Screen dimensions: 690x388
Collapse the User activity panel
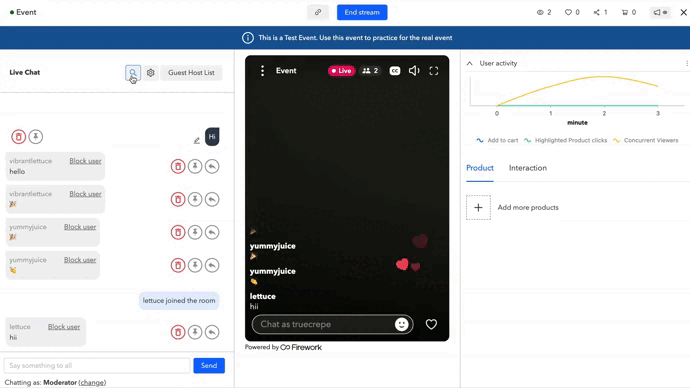pyautogui.click(x=470, y=63)
